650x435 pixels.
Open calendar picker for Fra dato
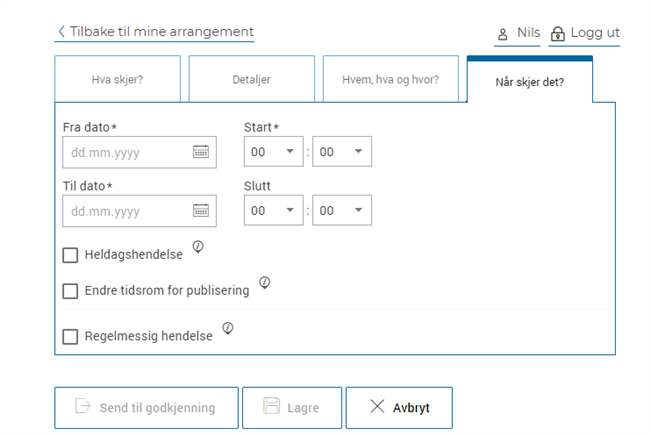coord(200,152)
